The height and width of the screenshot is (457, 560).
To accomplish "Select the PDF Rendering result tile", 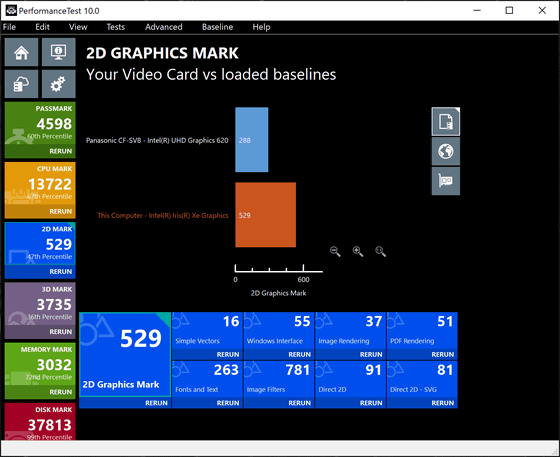I will [422, 331].
